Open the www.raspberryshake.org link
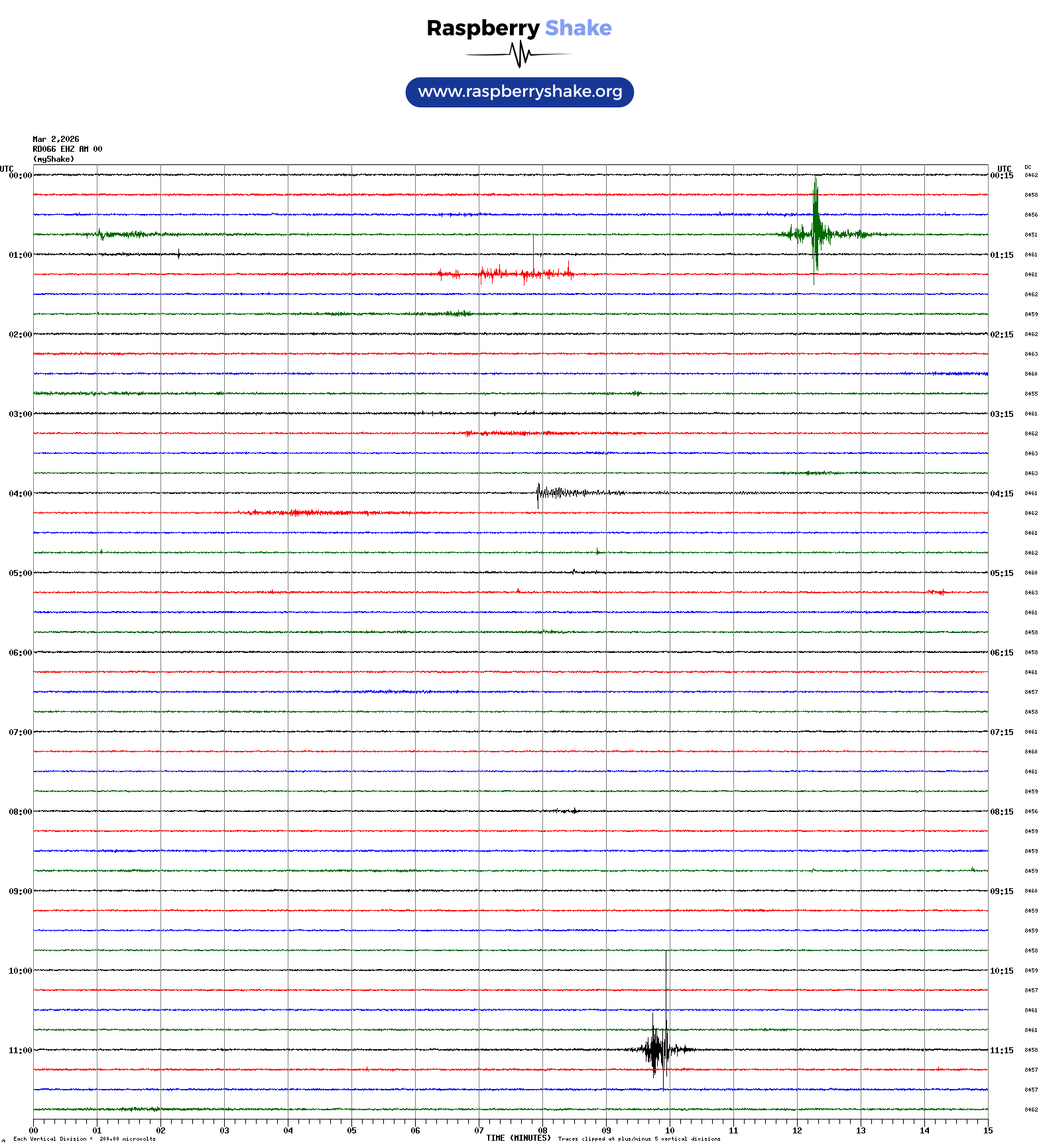The height and width of the screenshot is (1148, 1041). (x=519, y=92)
